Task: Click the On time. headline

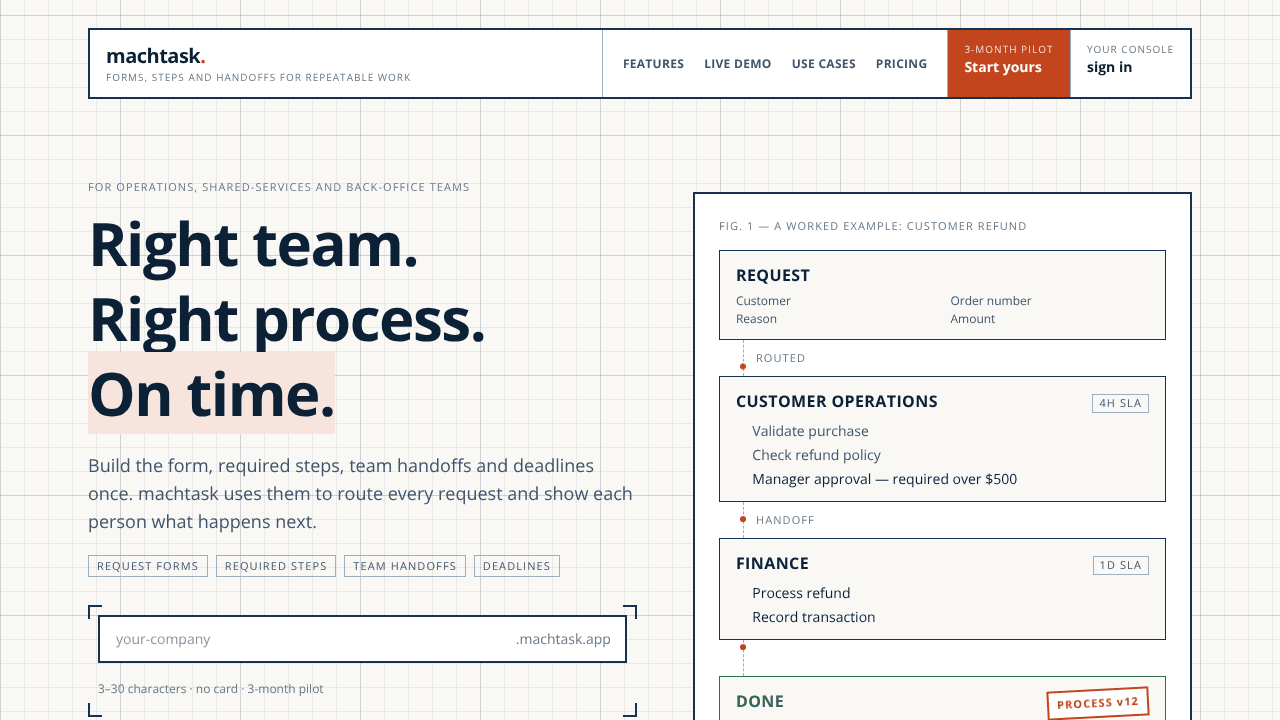Action: point(212,394)
